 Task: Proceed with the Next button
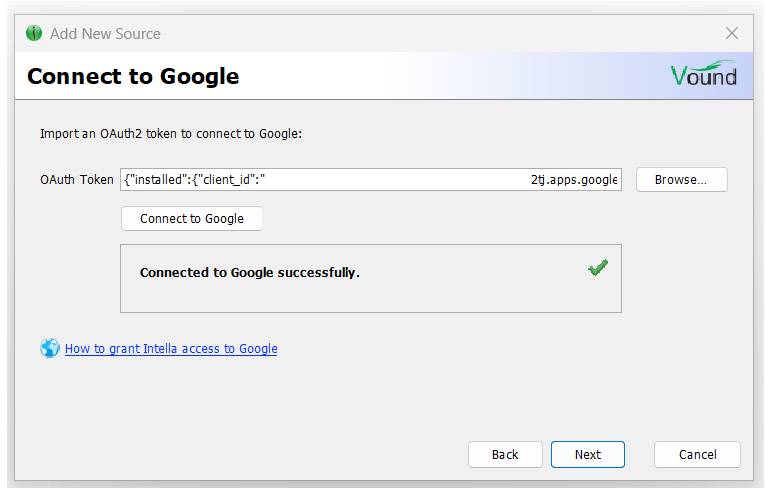[x=588, y=454]
